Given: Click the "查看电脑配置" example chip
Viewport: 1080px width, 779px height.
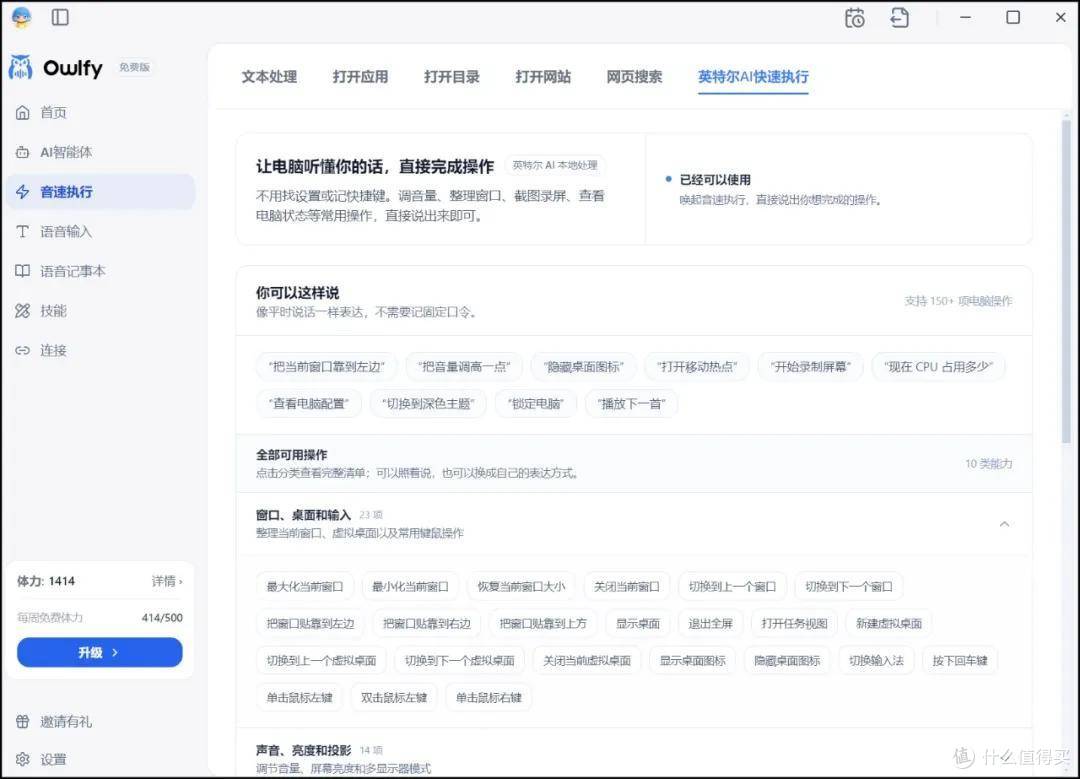Looking at the screenshot, I should (x=309, y=404).
